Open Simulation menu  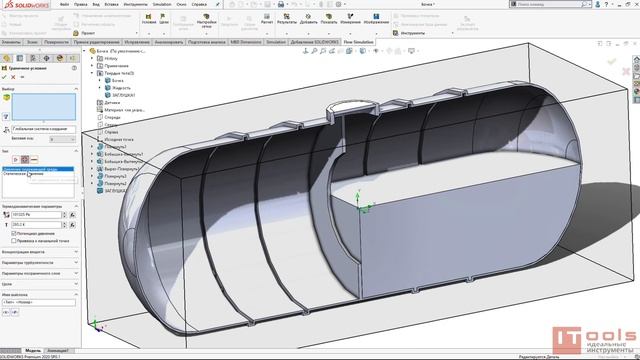(x=162, y=4)
